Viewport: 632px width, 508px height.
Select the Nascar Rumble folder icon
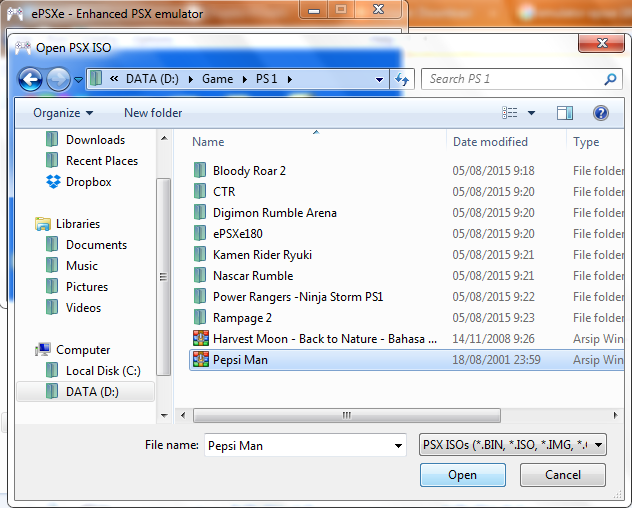pyautogui.click(x=200, y=275)
